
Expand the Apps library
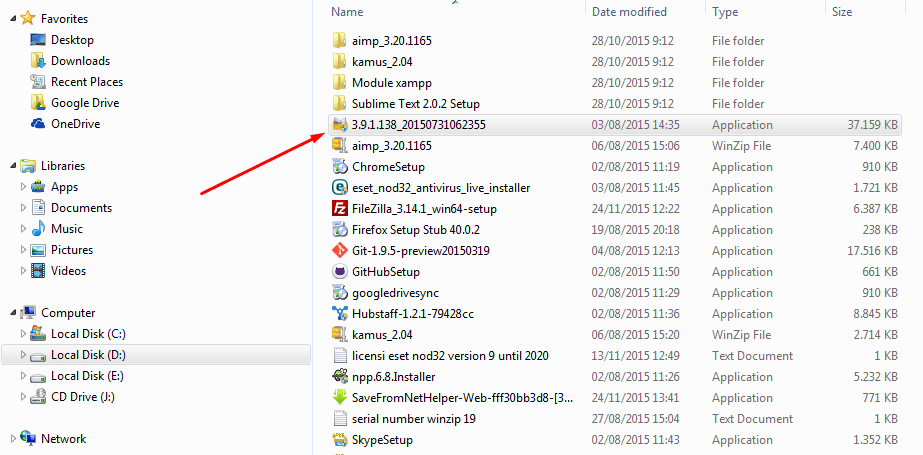click(x=23, y=187)
